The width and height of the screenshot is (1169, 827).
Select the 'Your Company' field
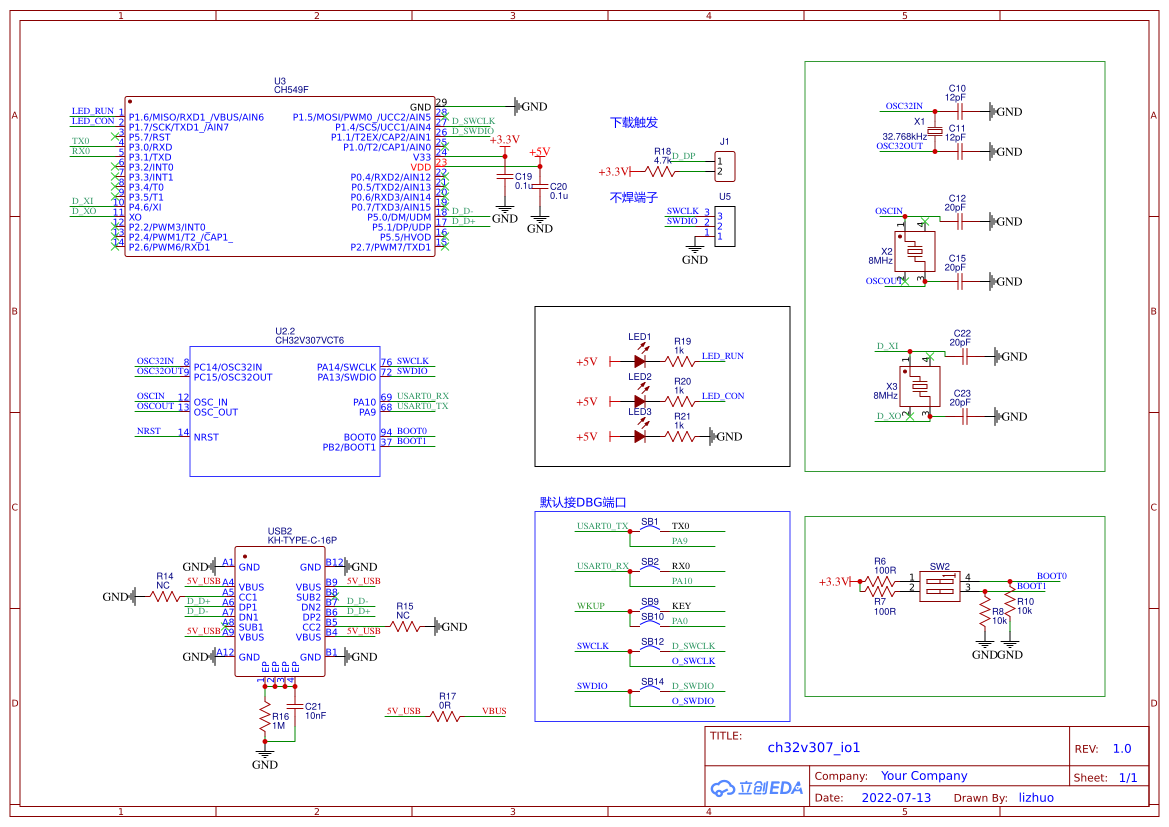[x=923, y=776]
